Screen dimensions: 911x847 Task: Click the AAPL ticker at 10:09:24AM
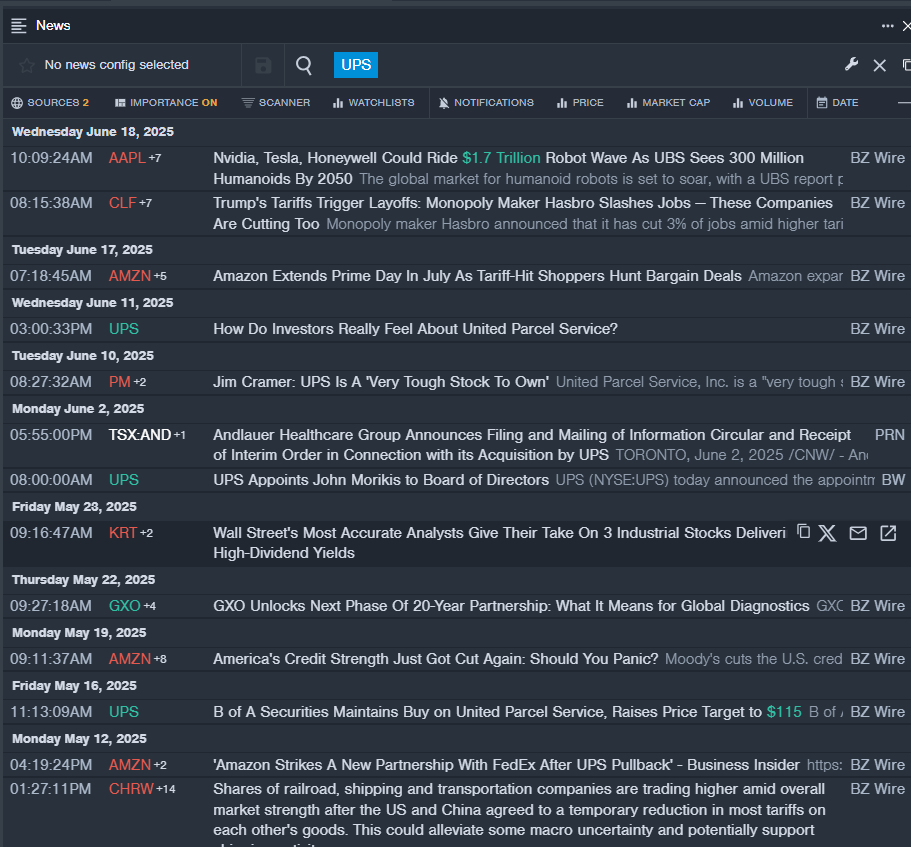(x=127, y=158)
